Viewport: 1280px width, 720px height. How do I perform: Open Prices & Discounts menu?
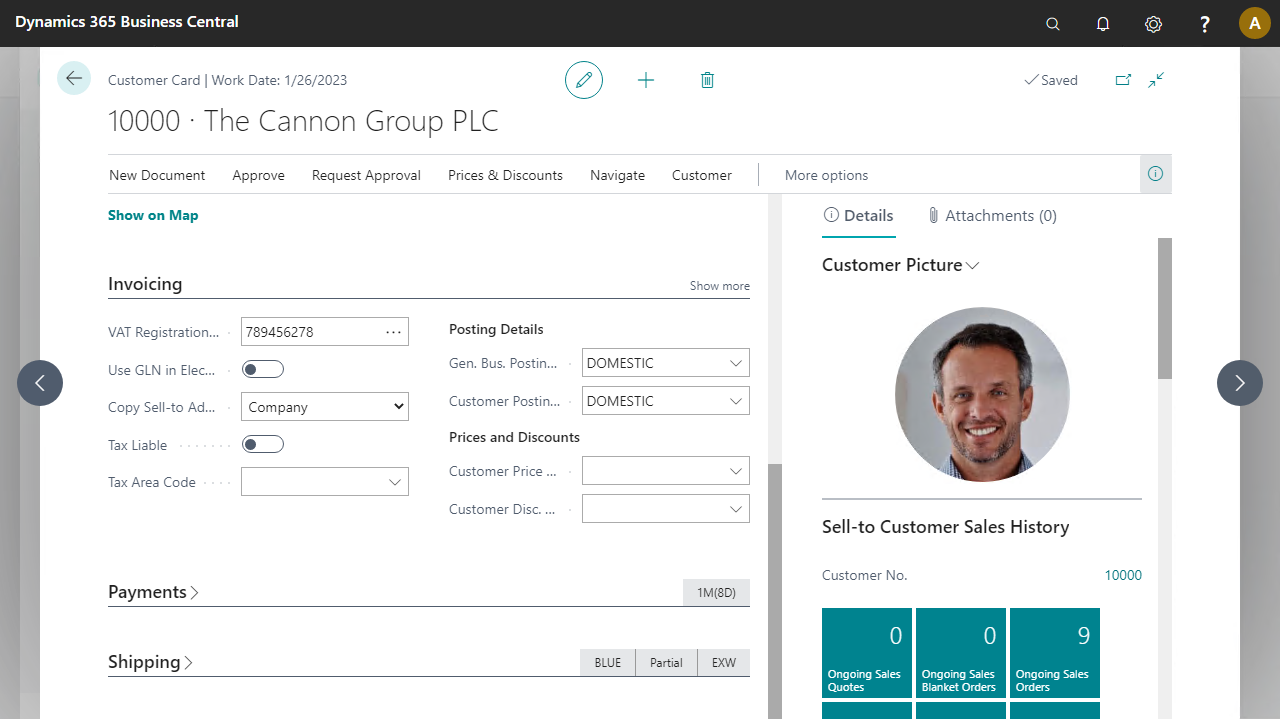point(505,175)
